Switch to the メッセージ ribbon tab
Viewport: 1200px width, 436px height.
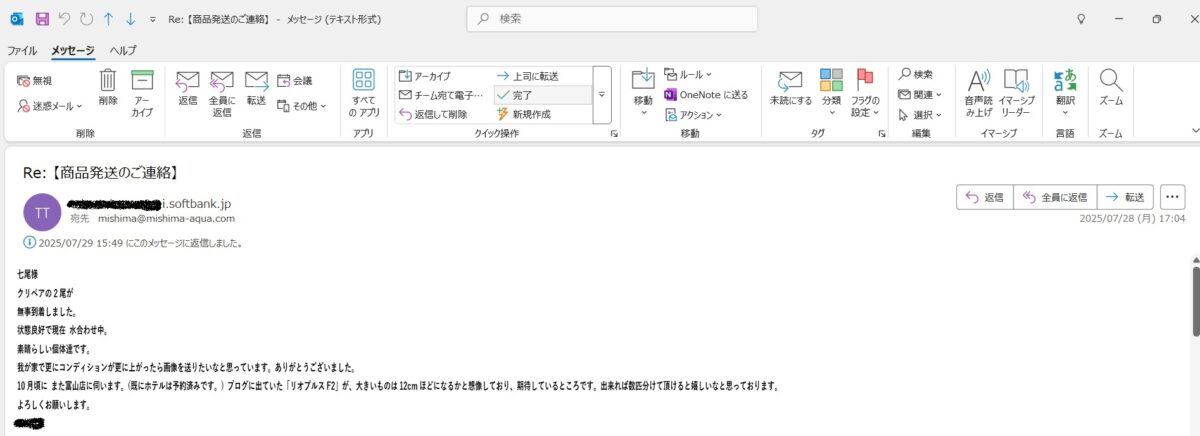[73, 50]
